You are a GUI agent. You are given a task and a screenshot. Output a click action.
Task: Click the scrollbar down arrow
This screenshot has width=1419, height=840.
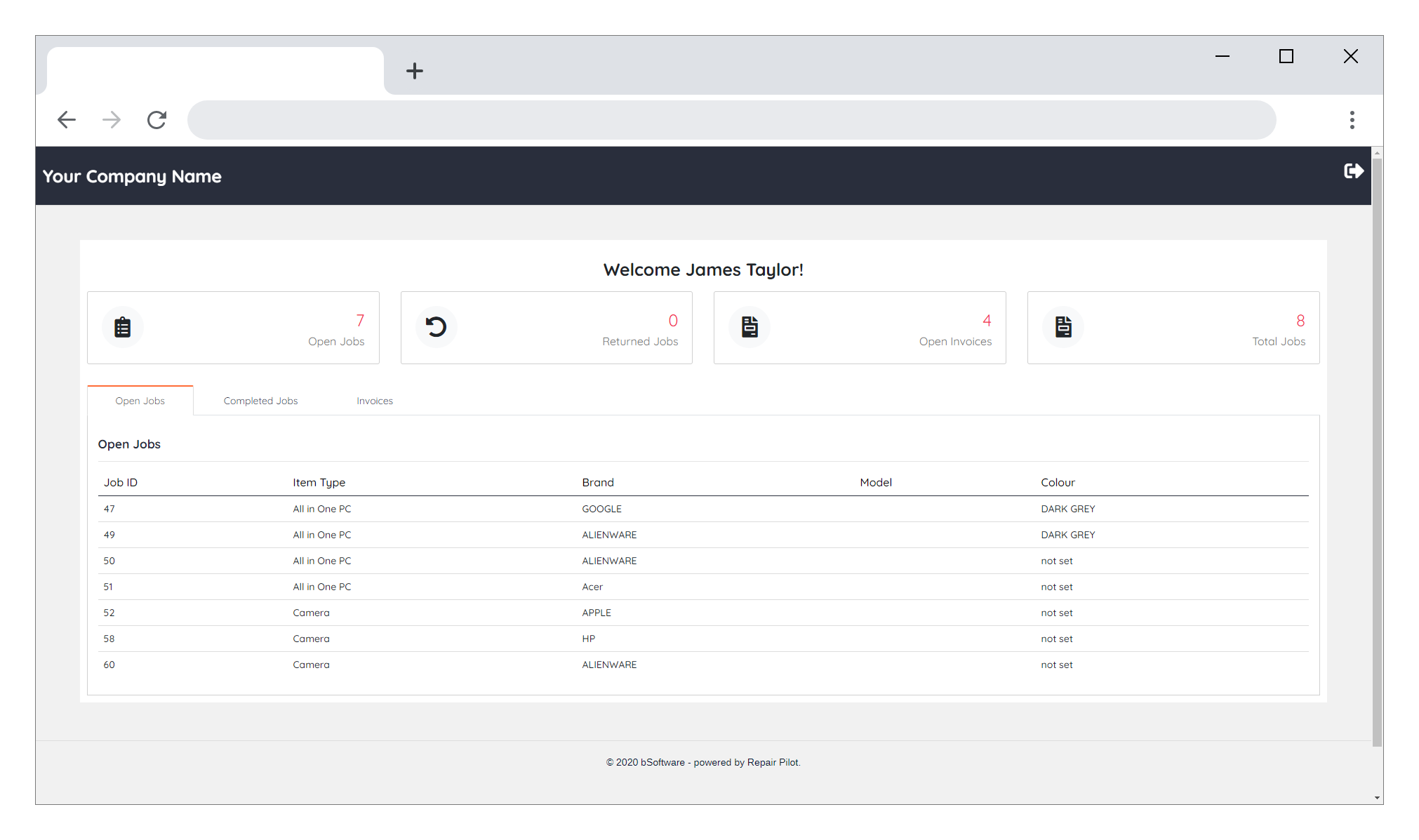pyautogui.click(x=1377, y=798)
